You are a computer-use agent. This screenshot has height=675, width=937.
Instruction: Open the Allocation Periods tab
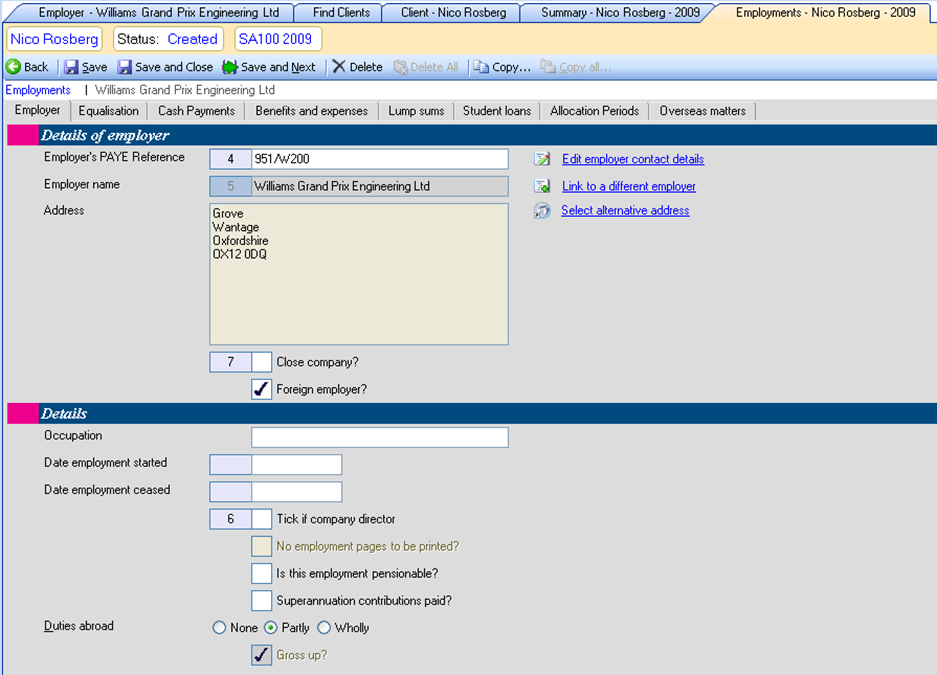pos(594,111)
